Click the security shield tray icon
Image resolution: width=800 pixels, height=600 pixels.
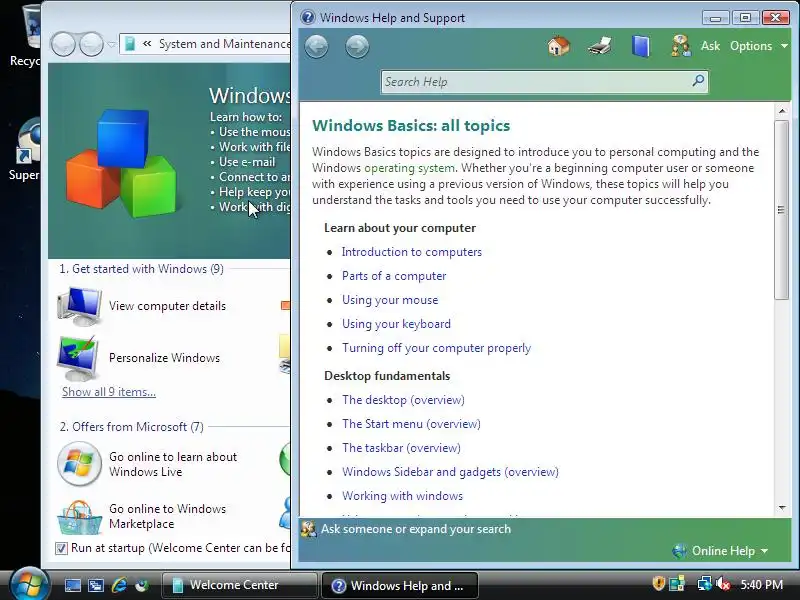[658, 583]
